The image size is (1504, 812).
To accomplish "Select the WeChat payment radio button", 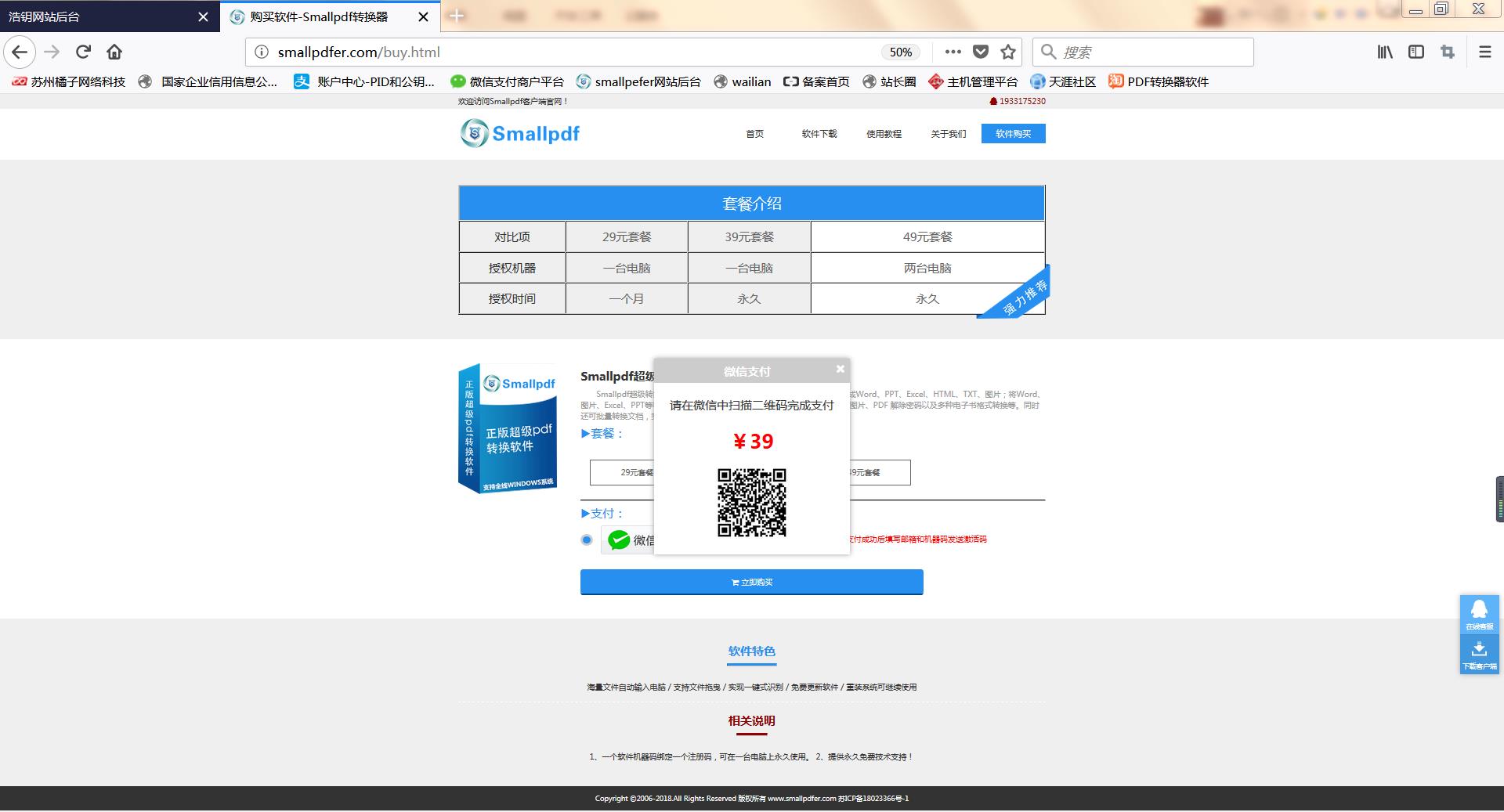I will [x=586, y=540].
